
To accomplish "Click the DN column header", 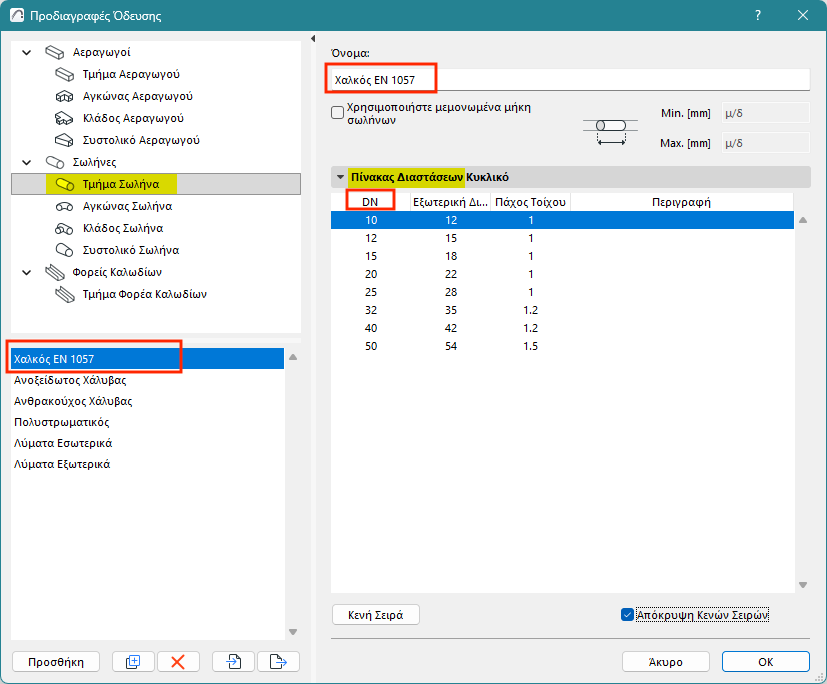I will point(370,202).
